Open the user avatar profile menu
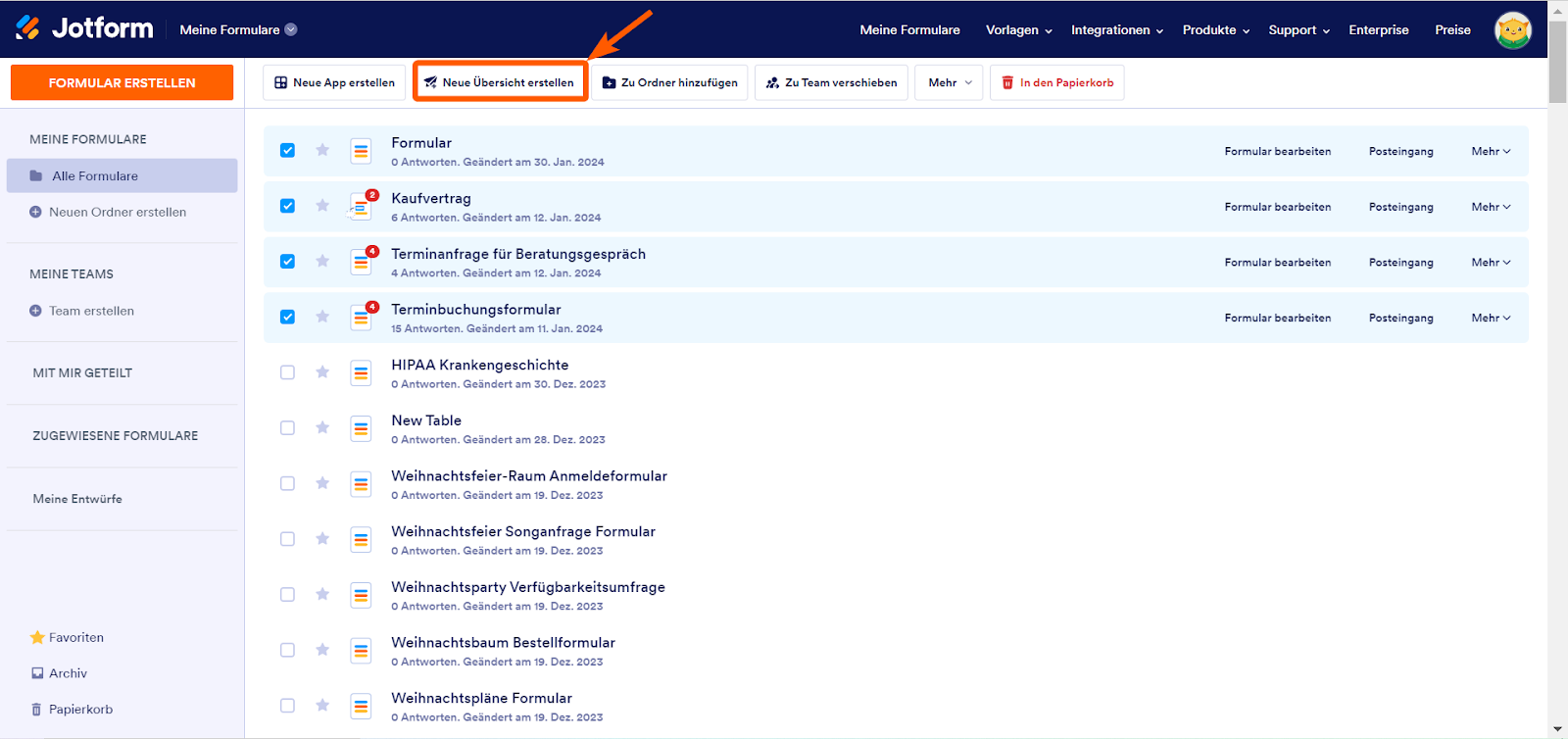 click(1512, 30)
